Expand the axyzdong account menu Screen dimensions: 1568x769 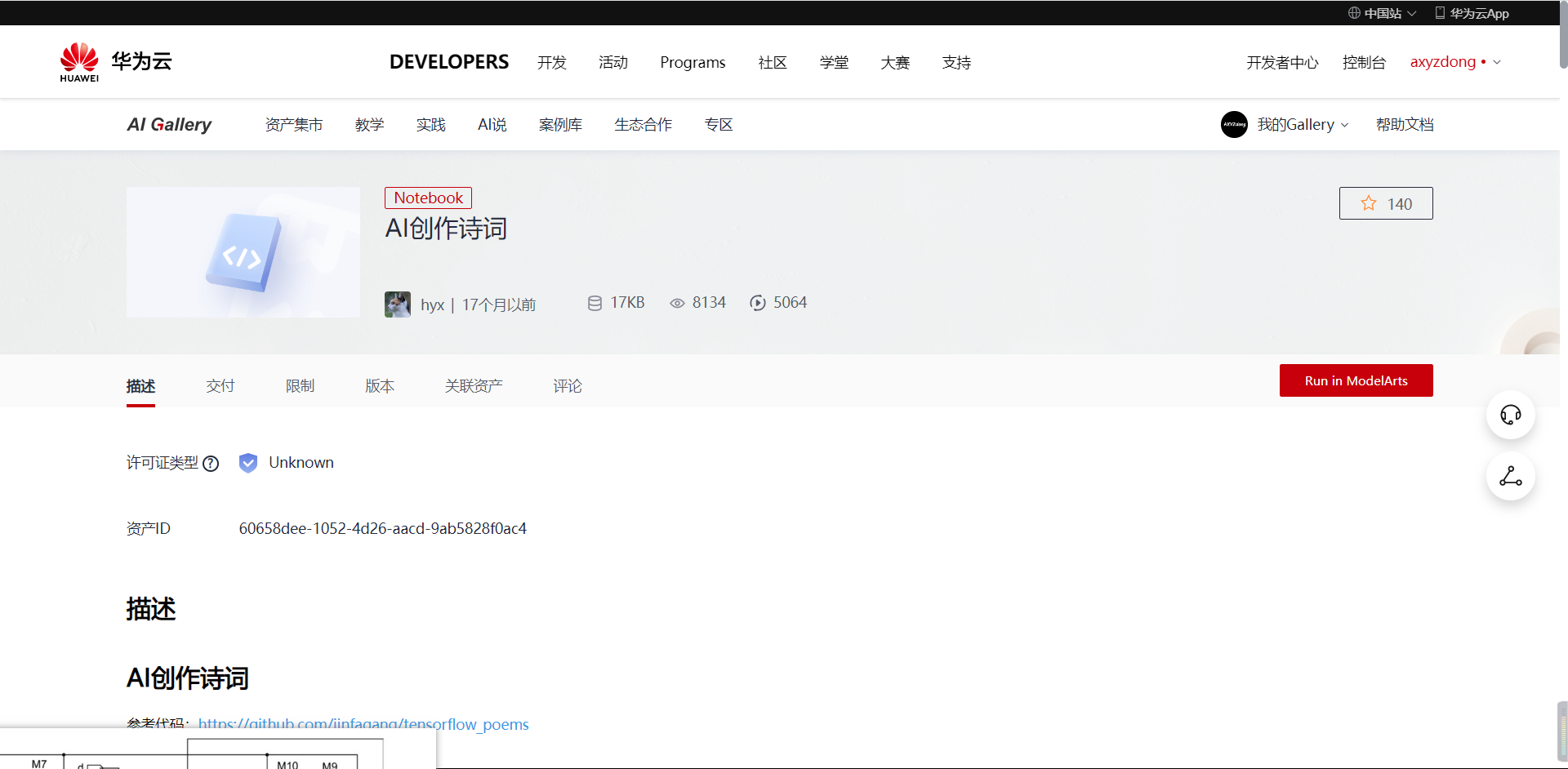[1497, 62]
